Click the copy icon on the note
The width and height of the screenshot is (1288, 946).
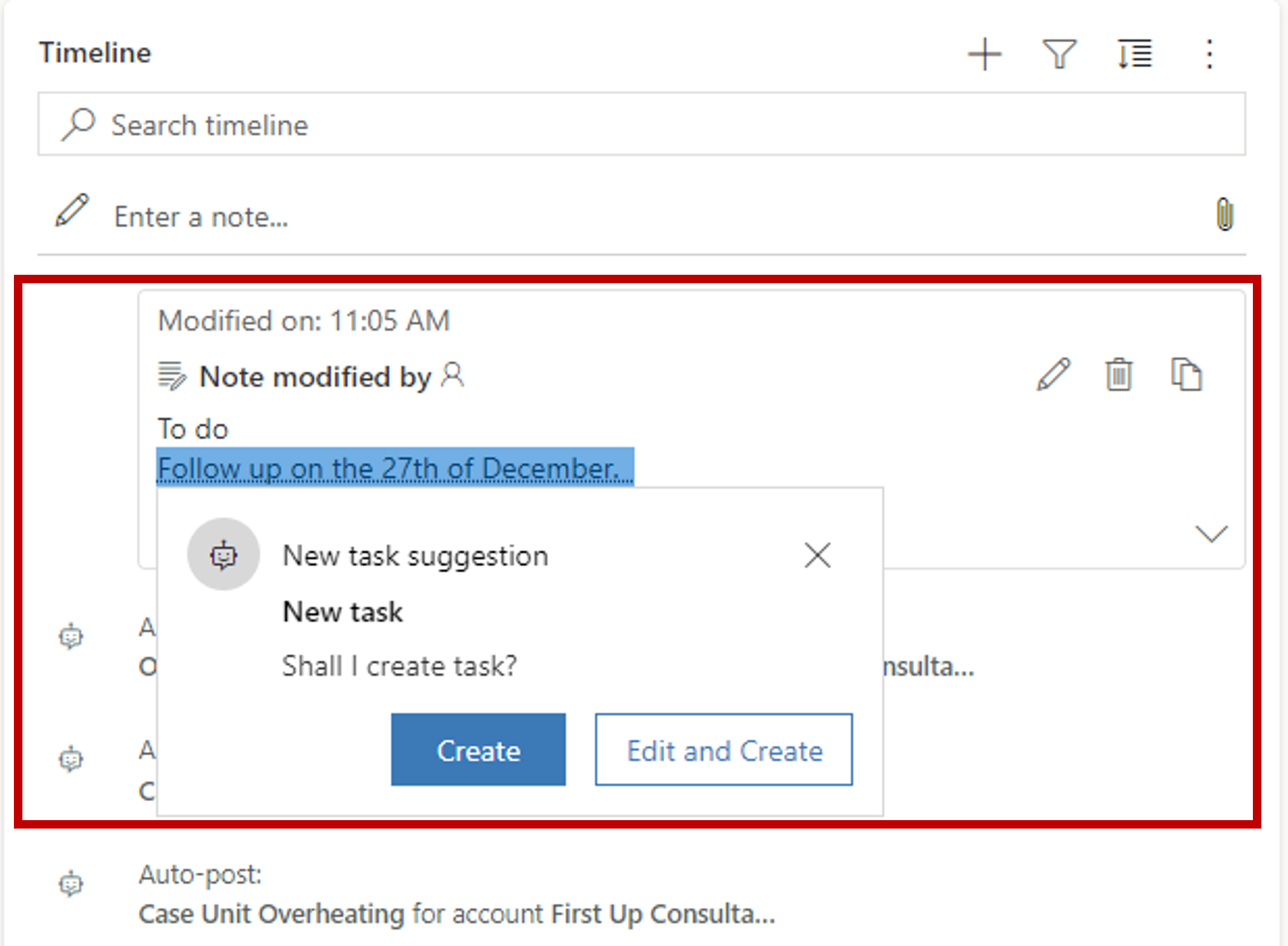[x=1186, y=375]
